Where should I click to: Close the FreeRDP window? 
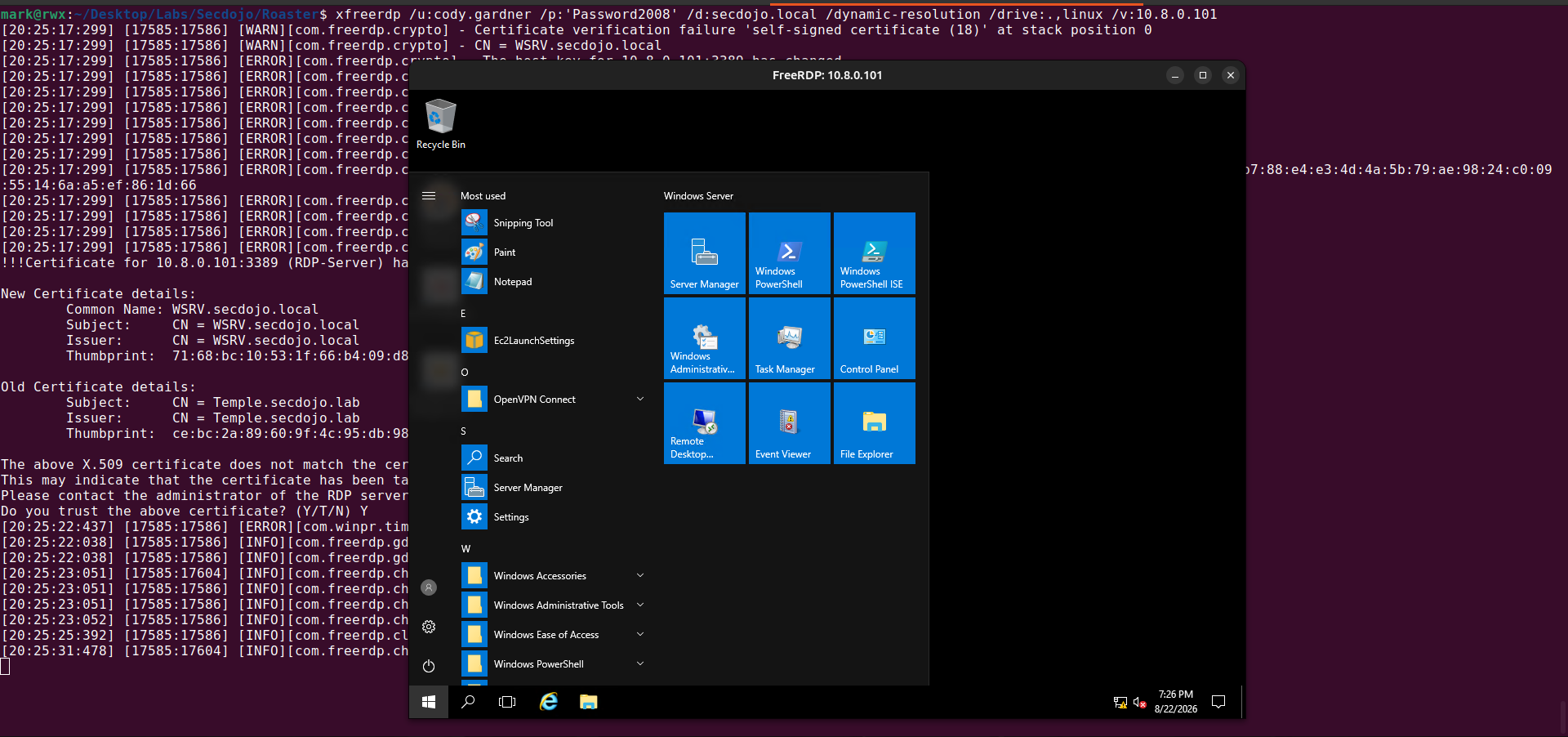1231,75
